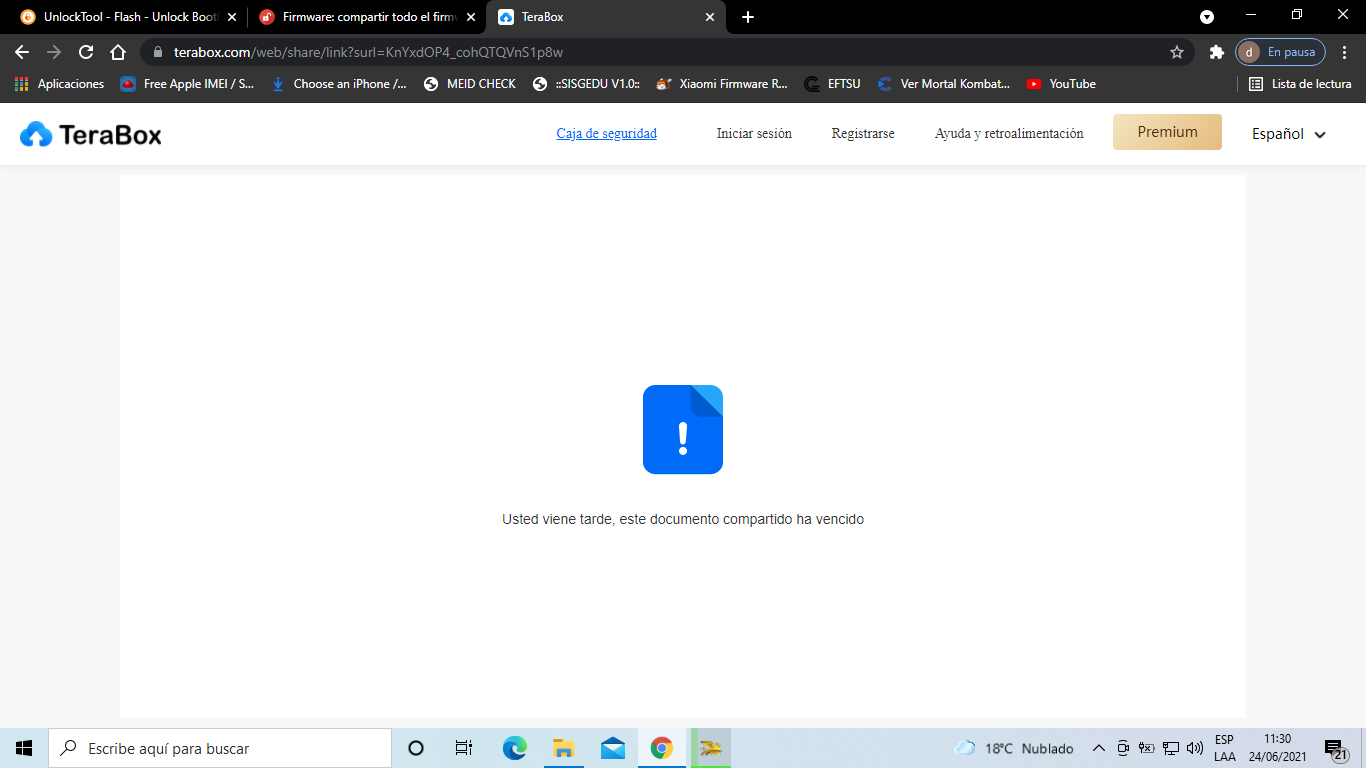Screen dimensions: 1366x768
Task: Open the EFTSU bookmark
Action: pos(832,84)
